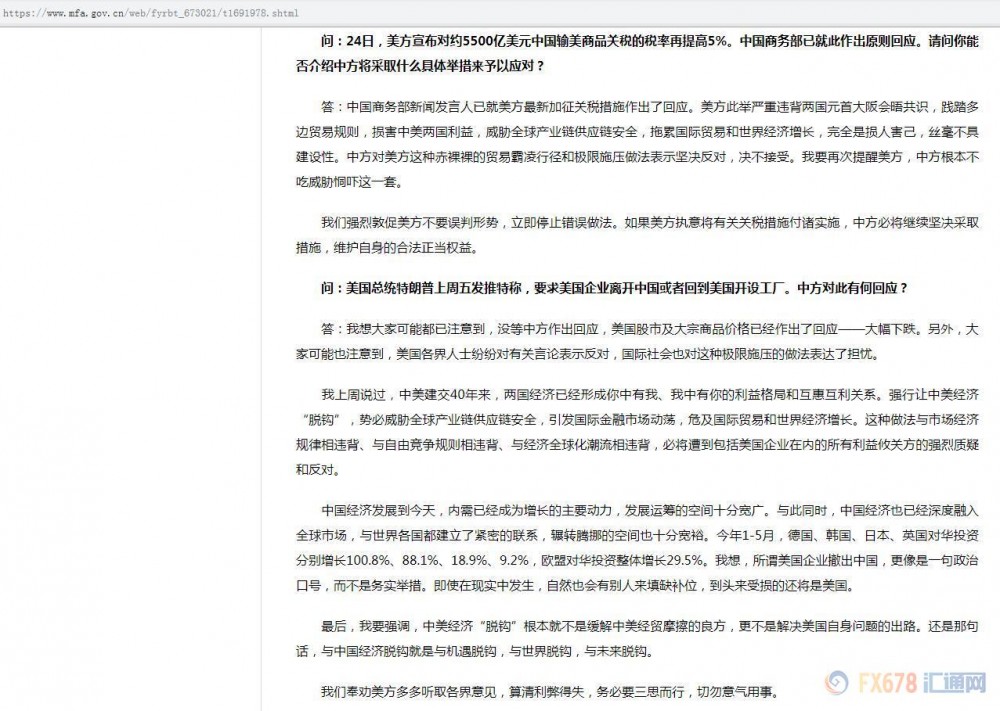1000x711 pixels.
Task: Click the line starting '口号，而不是务实举措'
Action: 575,585
